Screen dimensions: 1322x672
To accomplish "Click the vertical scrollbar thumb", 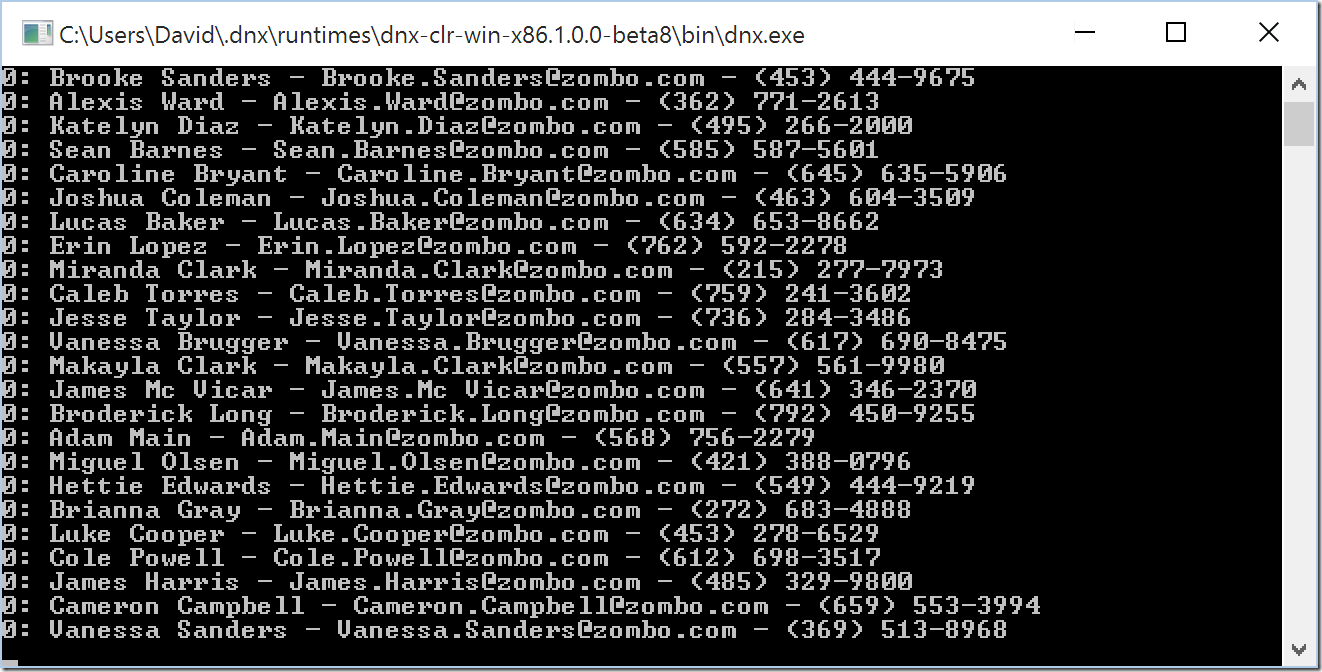I will [1299, 123].
